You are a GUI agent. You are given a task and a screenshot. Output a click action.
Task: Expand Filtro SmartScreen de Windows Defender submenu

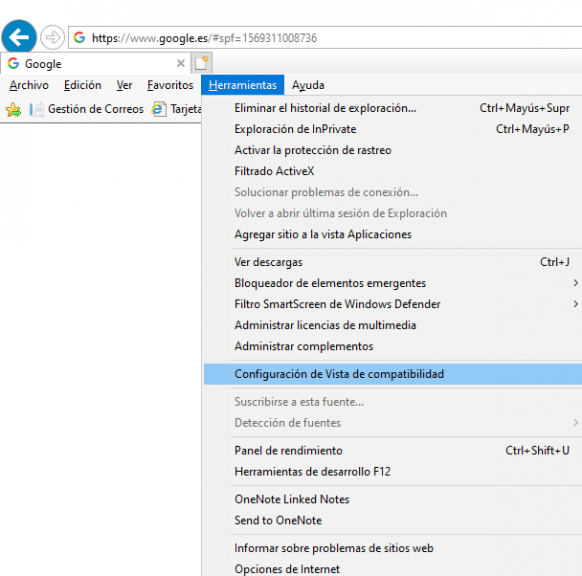(x=575, y=304)
